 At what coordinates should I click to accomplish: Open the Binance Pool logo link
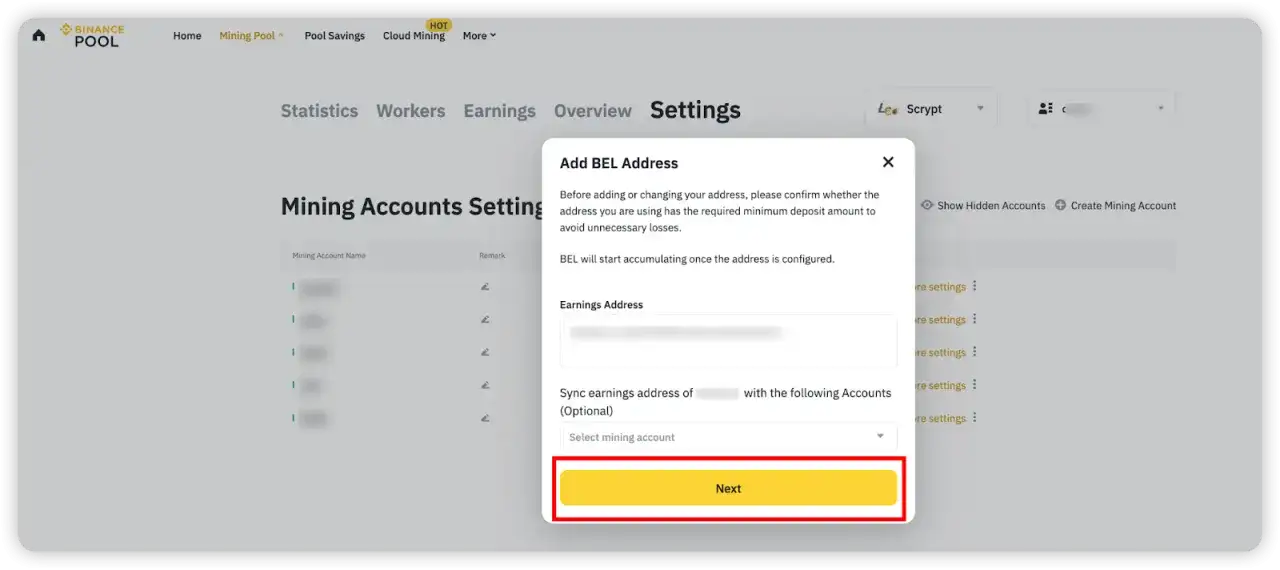(92, 36)
